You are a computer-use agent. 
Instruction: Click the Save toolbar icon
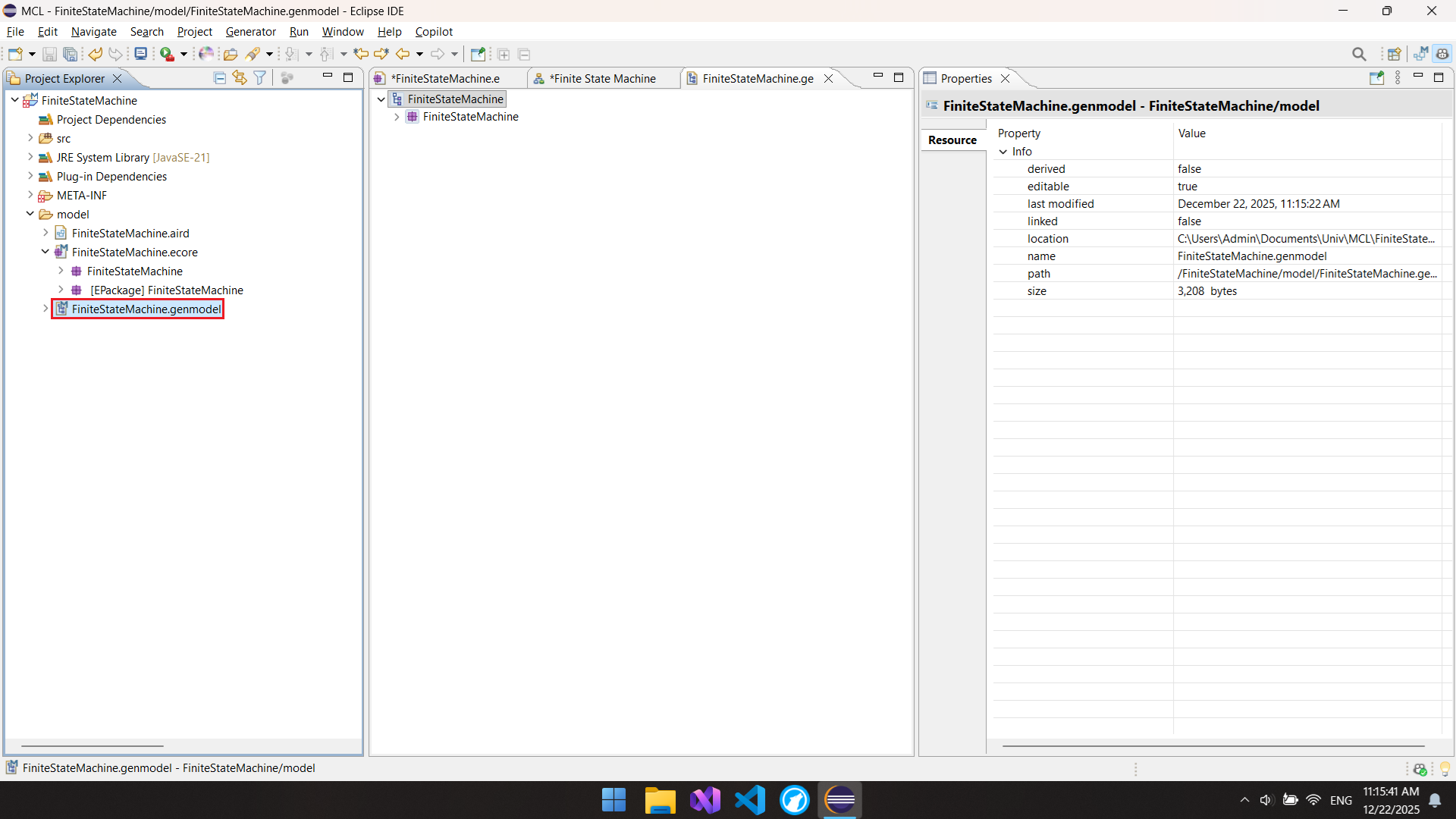click(49, 54)
